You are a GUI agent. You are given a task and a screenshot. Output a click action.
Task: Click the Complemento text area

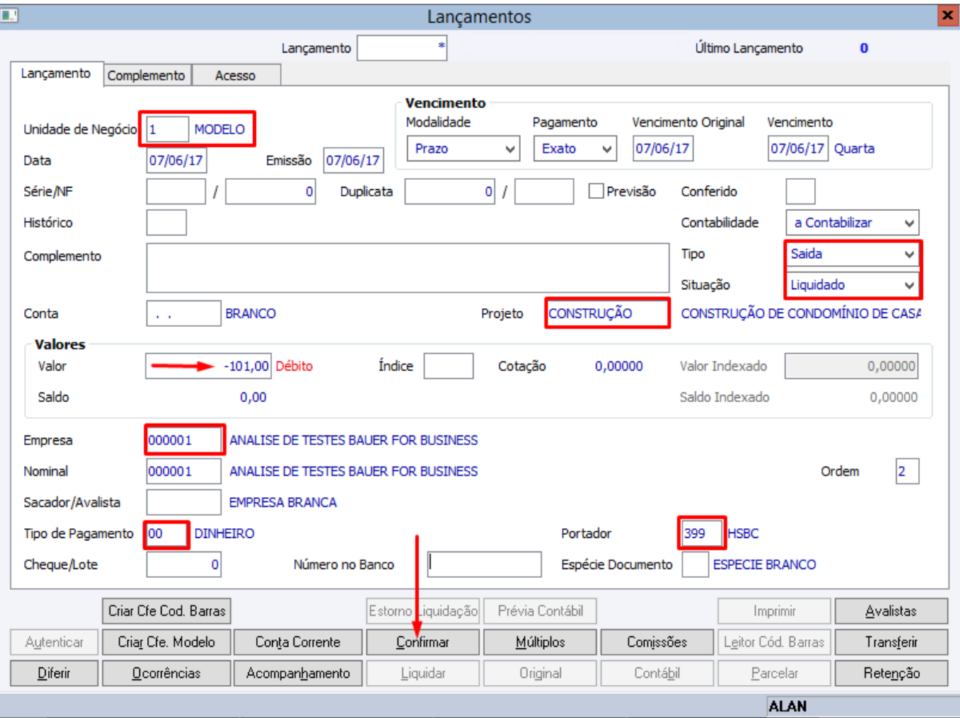[x=408, y=268]
